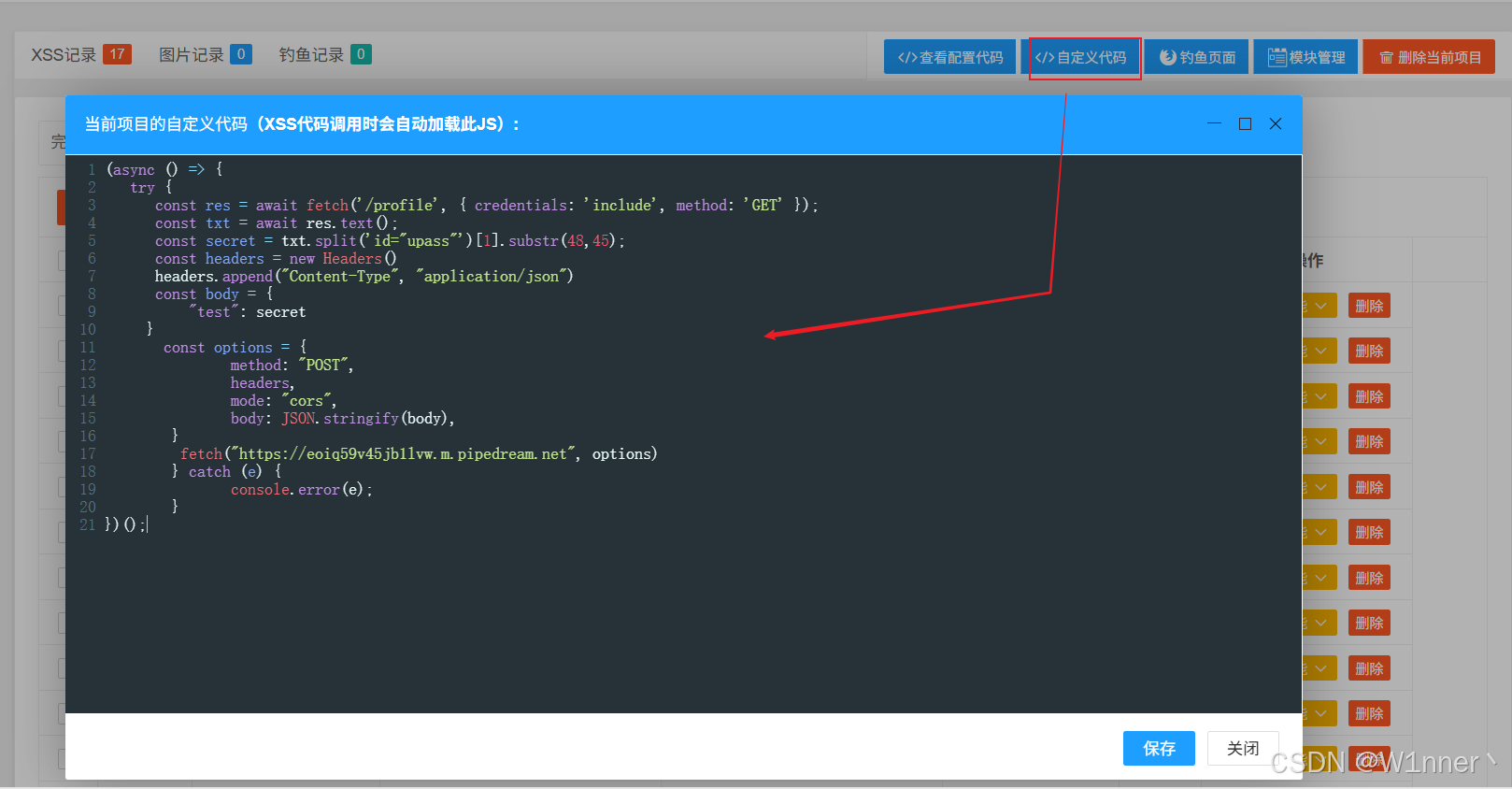
Task: Click the 'headers,' line inside options
Action: (263, 382)
